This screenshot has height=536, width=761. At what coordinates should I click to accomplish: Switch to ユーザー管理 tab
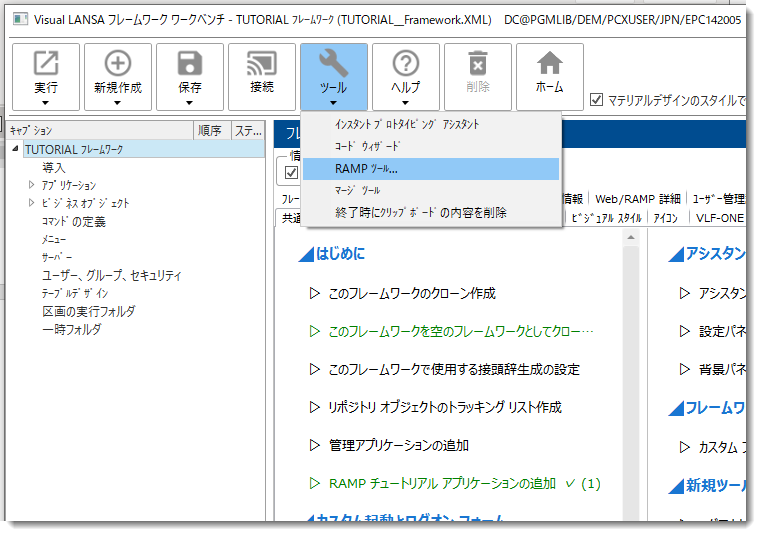(718, 199)
